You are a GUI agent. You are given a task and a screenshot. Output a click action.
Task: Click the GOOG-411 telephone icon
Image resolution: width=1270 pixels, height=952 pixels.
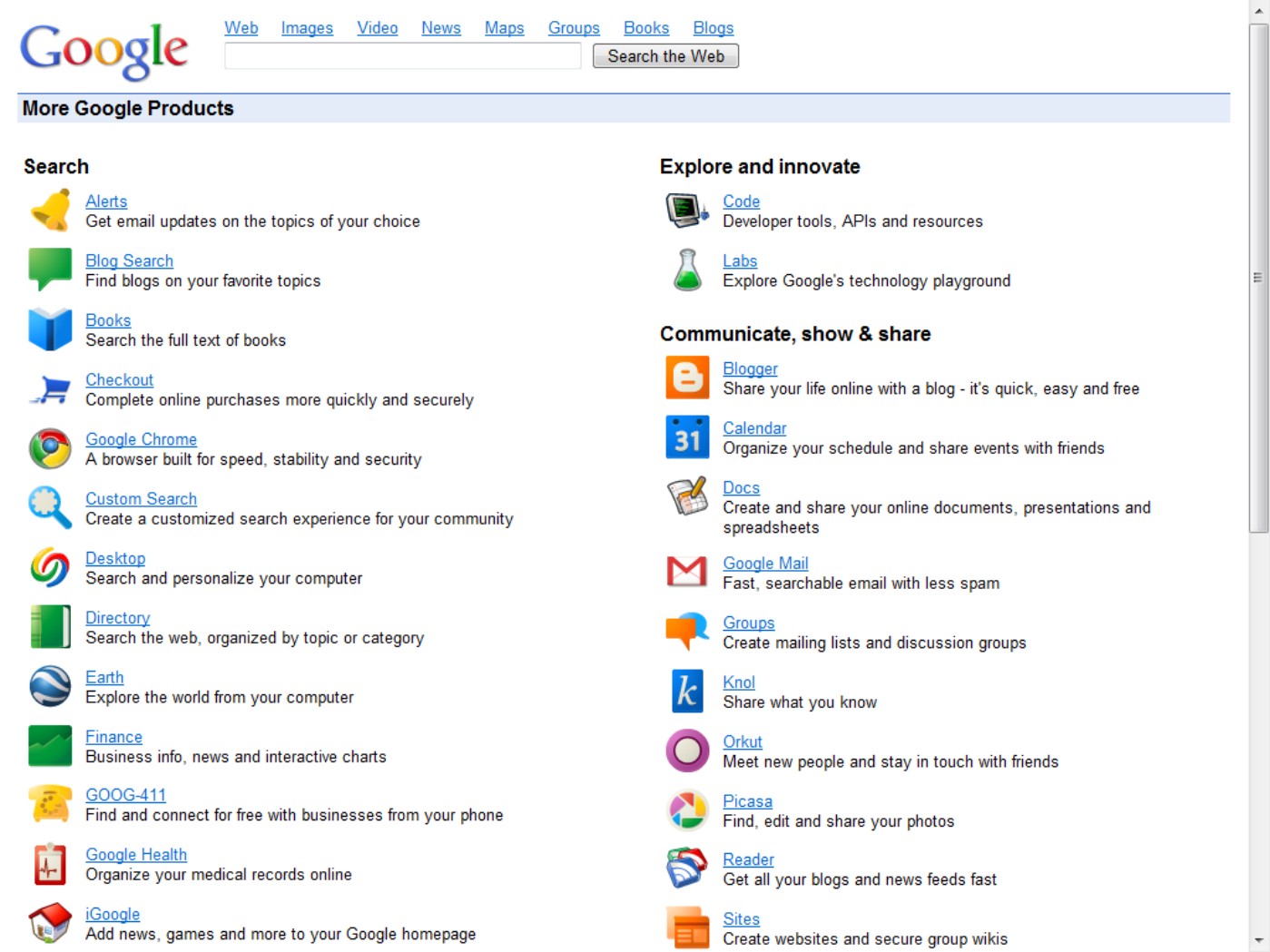pyautogui.click(x=50, y=804)
